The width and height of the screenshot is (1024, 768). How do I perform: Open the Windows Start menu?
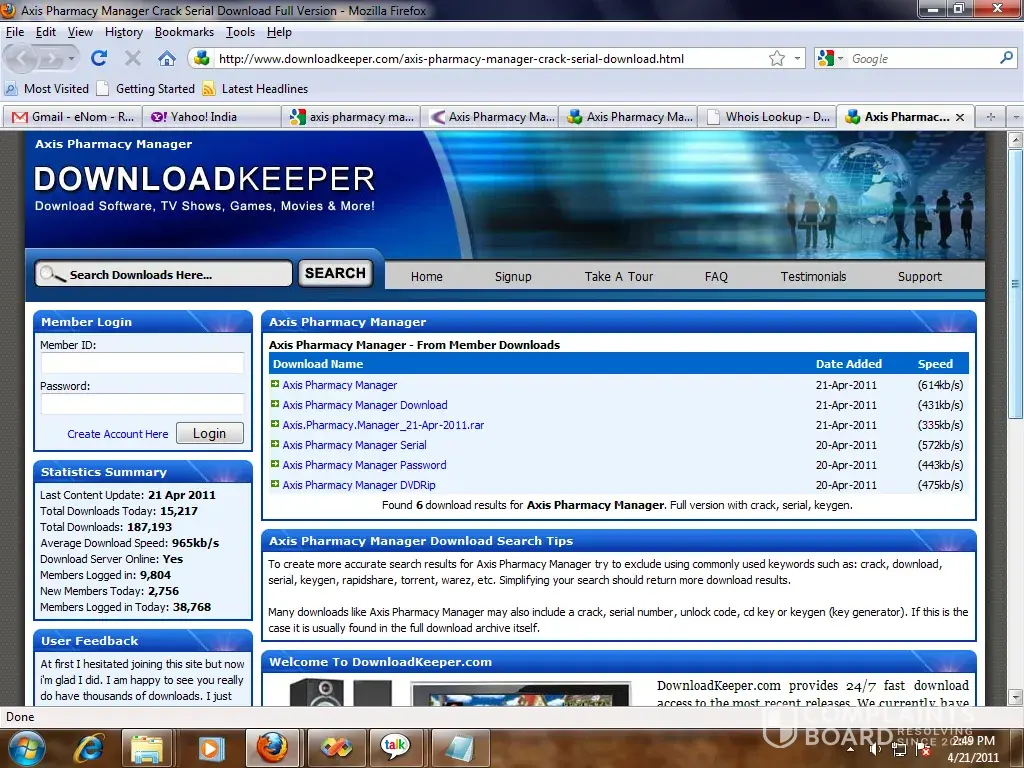27,747
